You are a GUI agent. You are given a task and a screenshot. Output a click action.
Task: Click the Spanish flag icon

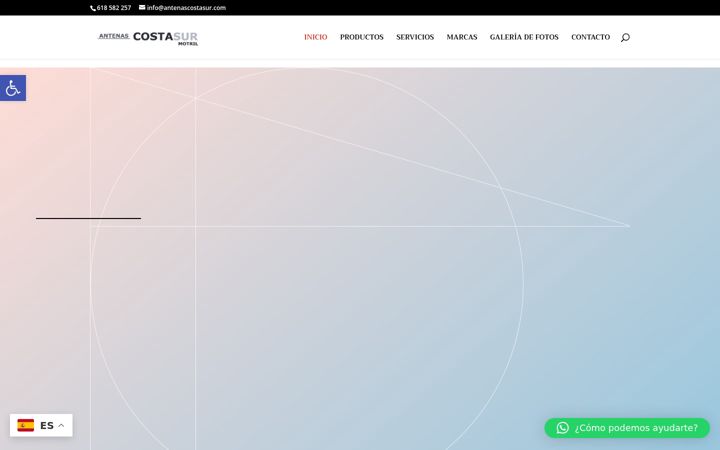pyautogui.click(x=26, y=425)
